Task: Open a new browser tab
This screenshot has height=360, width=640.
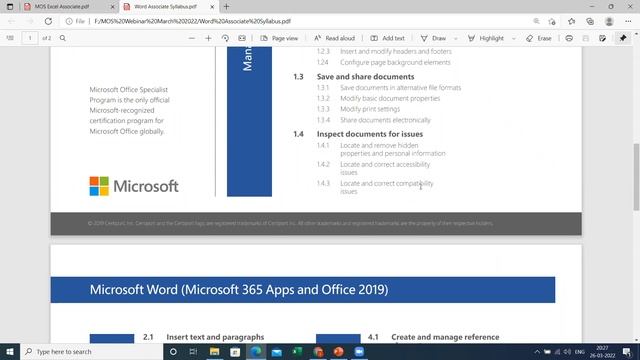Action: click(x=227, y=7)
